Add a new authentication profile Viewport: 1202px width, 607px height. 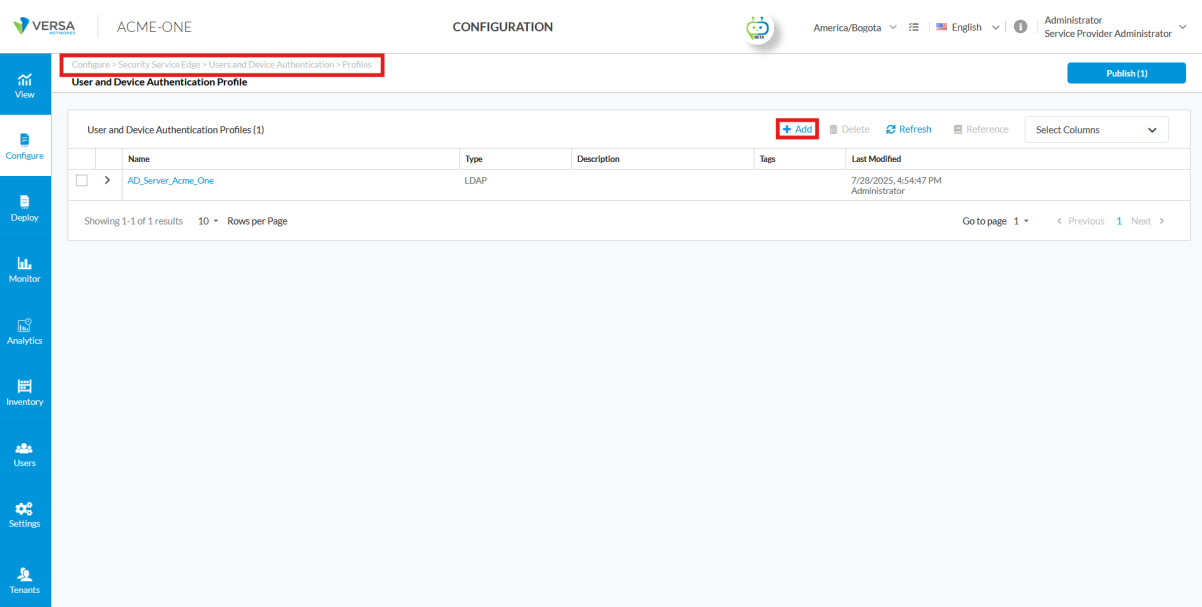click(x=797, y=129)
